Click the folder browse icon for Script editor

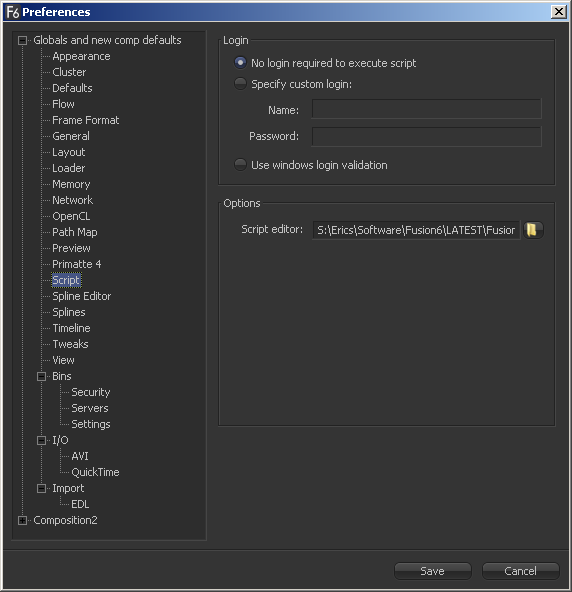533,230
